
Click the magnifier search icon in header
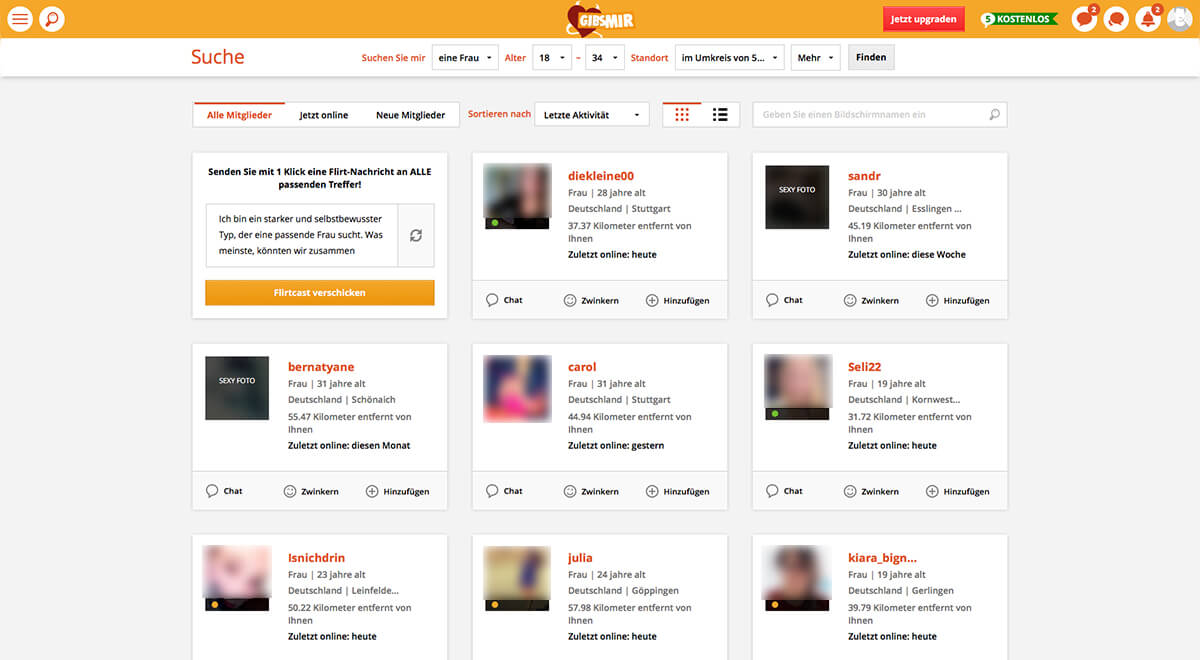pos(52,18)
